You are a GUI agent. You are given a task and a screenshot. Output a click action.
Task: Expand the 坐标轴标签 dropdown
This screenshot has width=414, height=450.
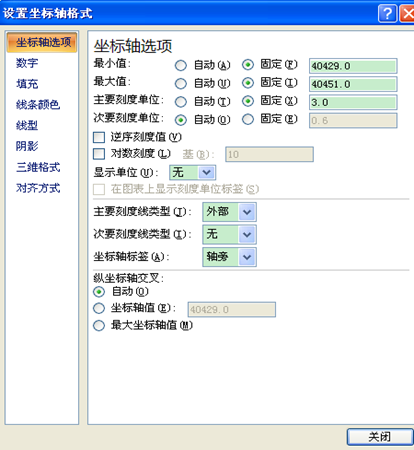click(x=229, y=257)
